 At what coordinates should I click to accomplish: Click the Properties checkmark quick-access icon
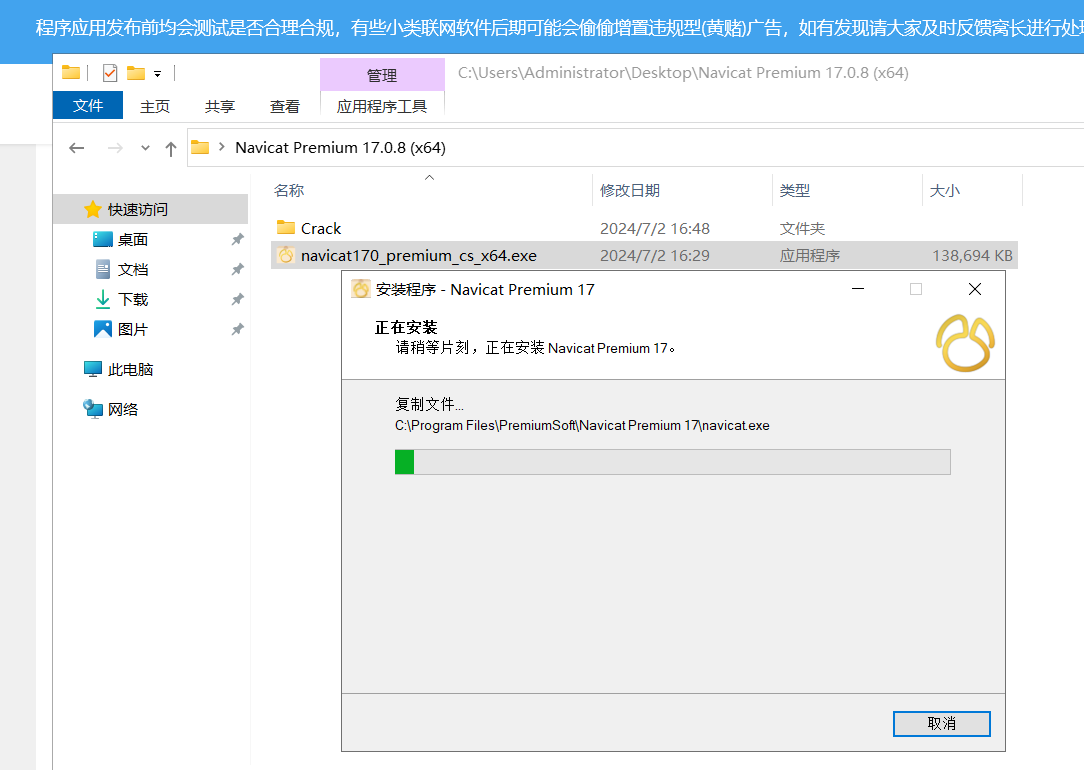click(109, 73)
